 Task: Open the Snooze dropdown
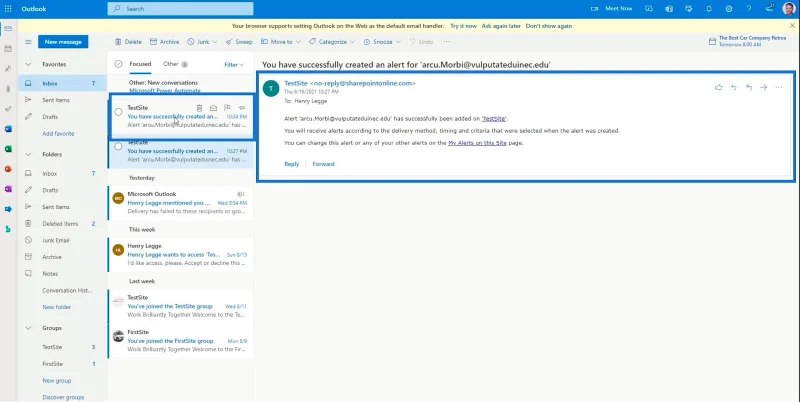coord(382,42)
